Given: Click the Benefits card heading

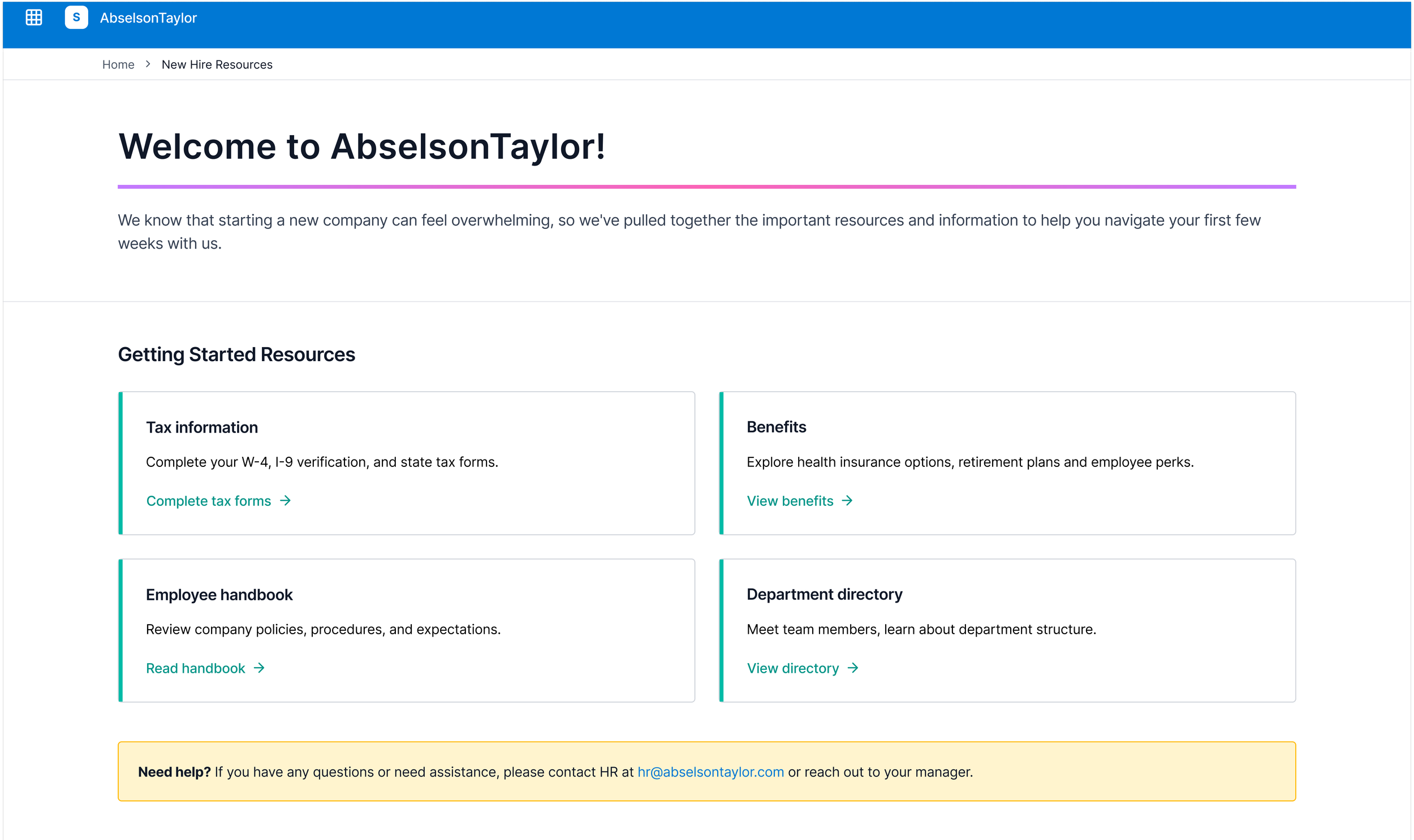Looking at the screenshot, I should click(x=776, y=427).
